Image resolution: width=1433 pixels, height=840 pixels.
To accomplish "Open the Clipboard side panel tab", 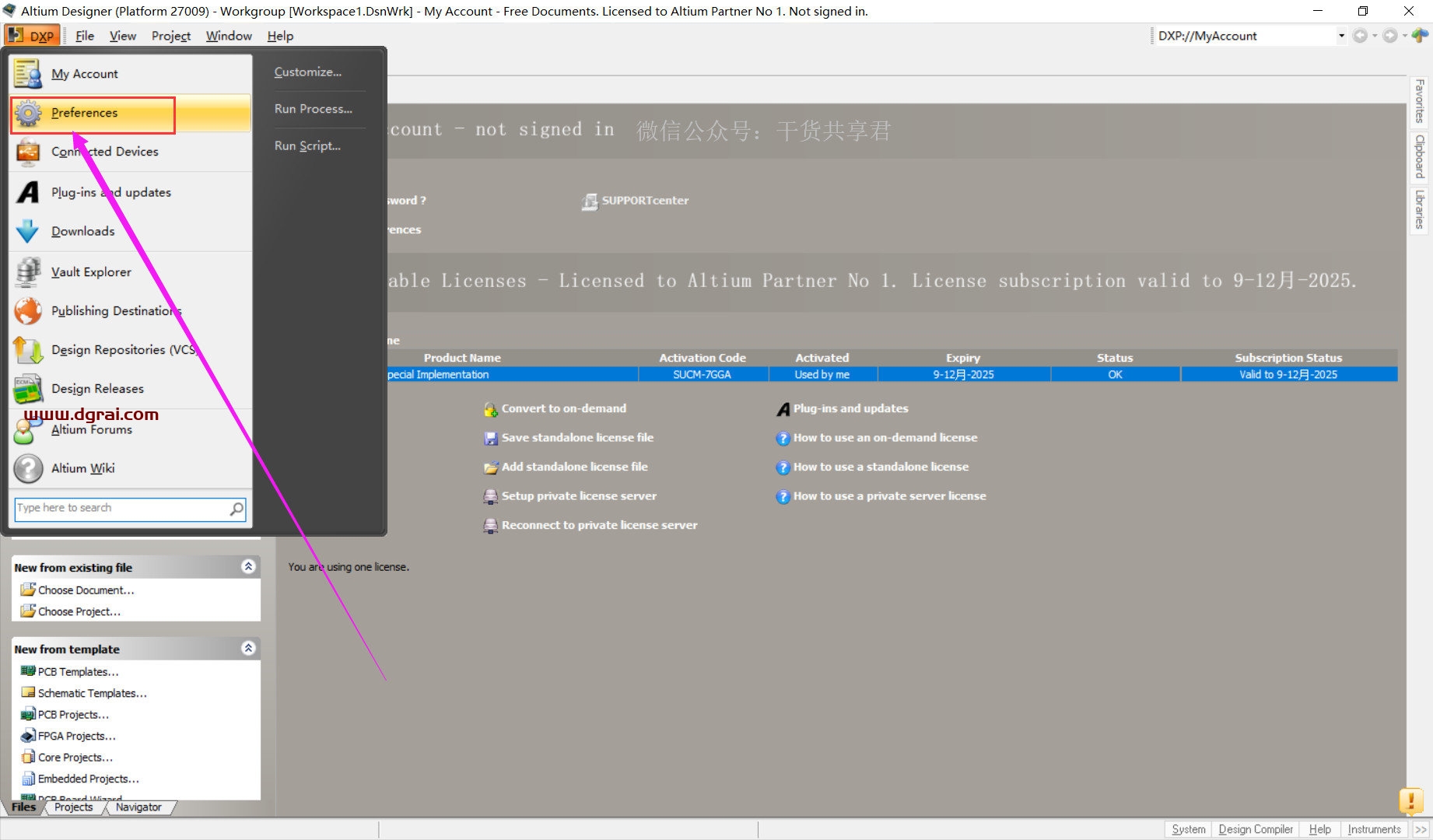I will [x=1420, y=156].
